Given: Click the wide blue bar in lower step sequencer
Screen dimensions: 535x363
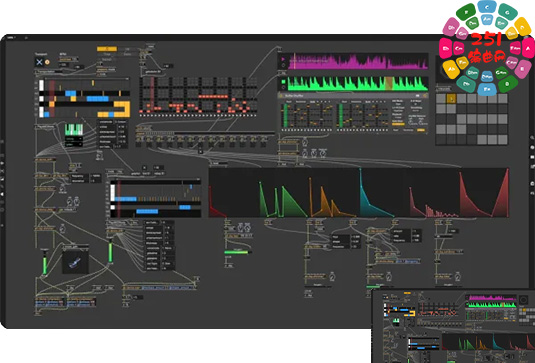Looking at the screenshot, I should click(x=147, y=212).
